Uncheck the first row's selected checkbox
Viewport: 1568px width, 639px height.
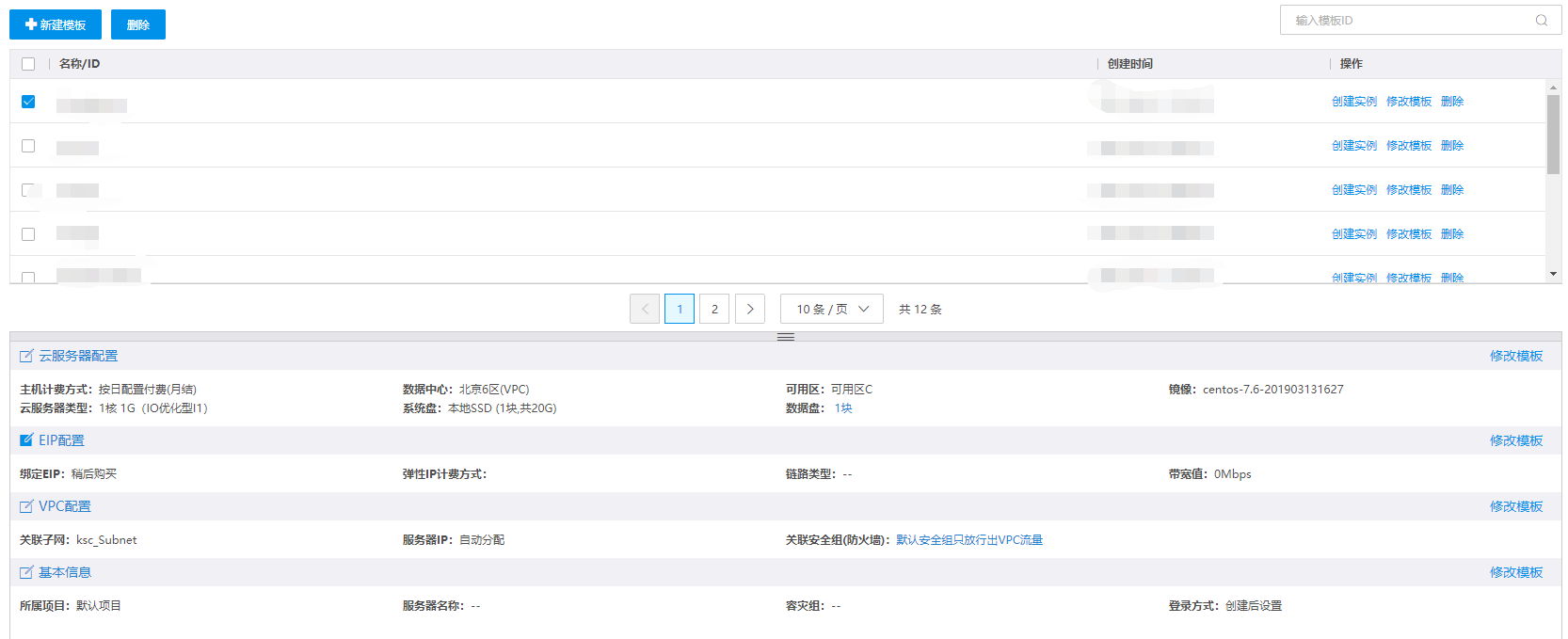point(28,102)
